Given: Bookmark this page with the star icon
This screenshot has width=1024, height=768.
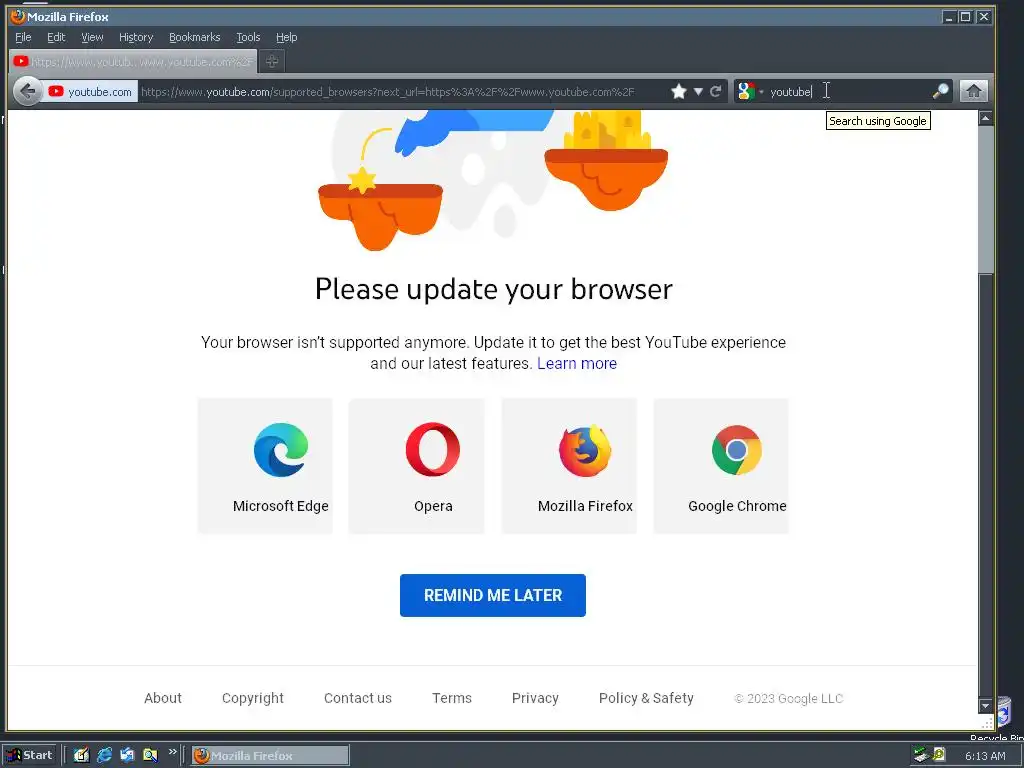Looking at the screenshot, I should tap(679, 91).
